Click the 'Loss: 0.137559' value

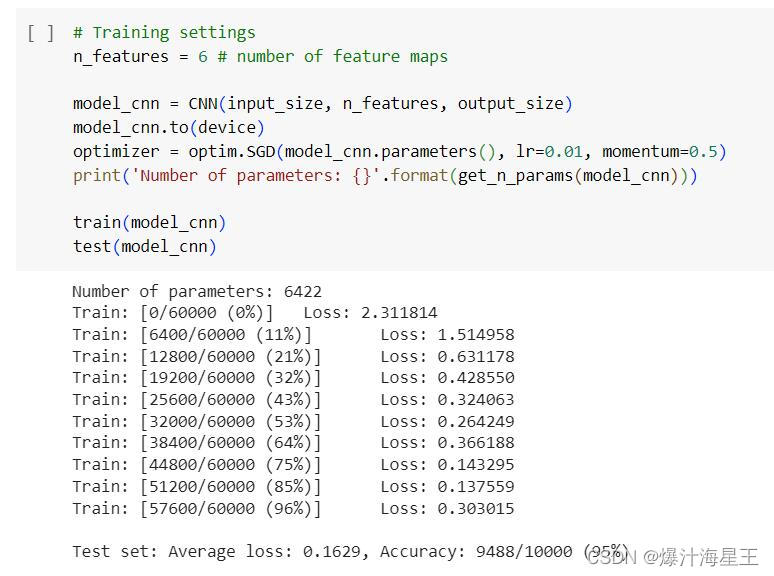[x=447, y=487]
